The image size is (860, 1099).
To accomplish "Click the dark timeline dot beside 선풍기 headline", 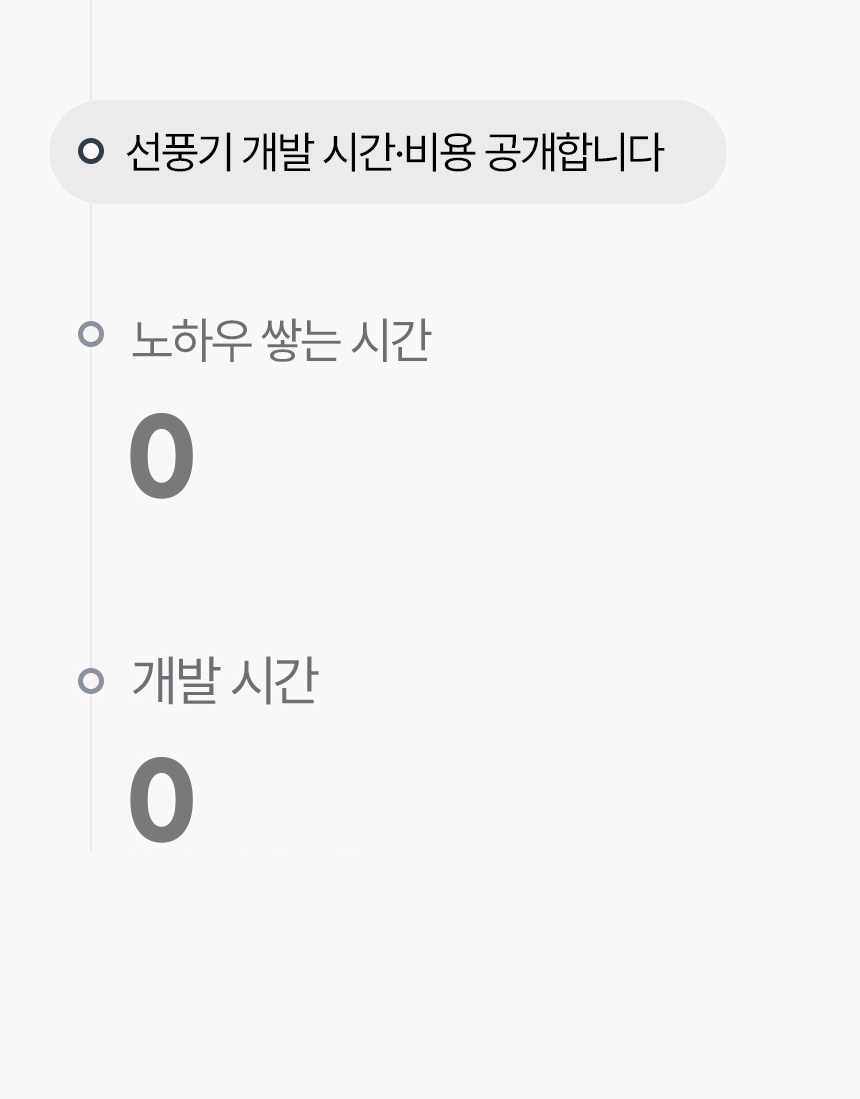I will click(91, 152).
